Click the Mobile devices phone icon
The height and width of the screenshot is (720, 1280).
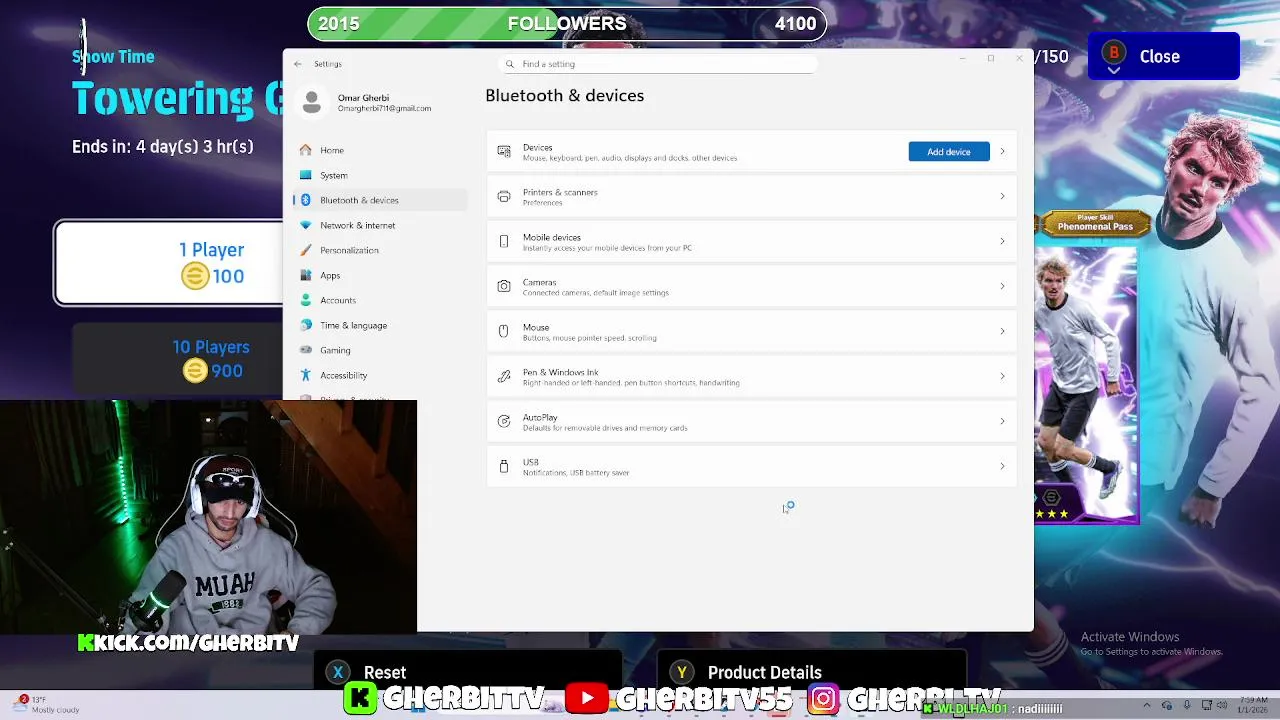pyautogui.click(x=504, y=242)
